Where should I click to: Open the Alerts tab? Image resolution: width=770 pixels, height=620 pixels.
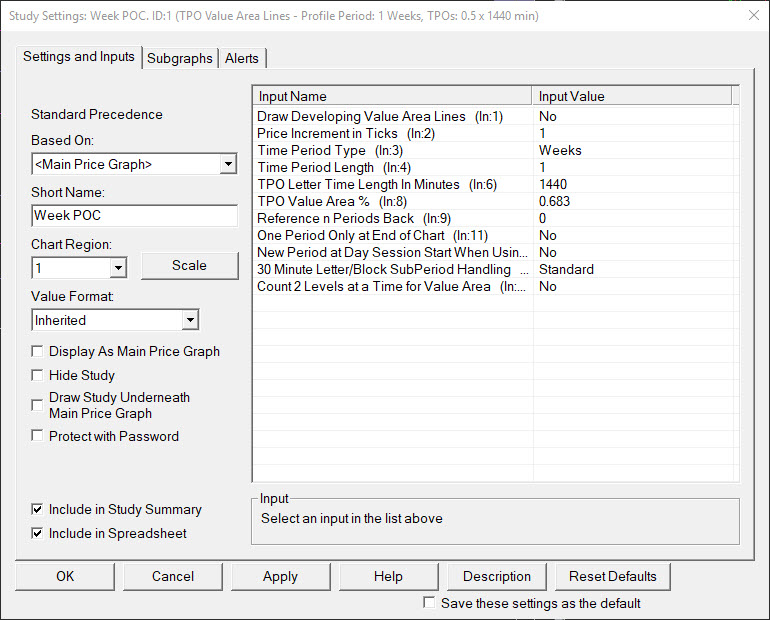[242, 58]
